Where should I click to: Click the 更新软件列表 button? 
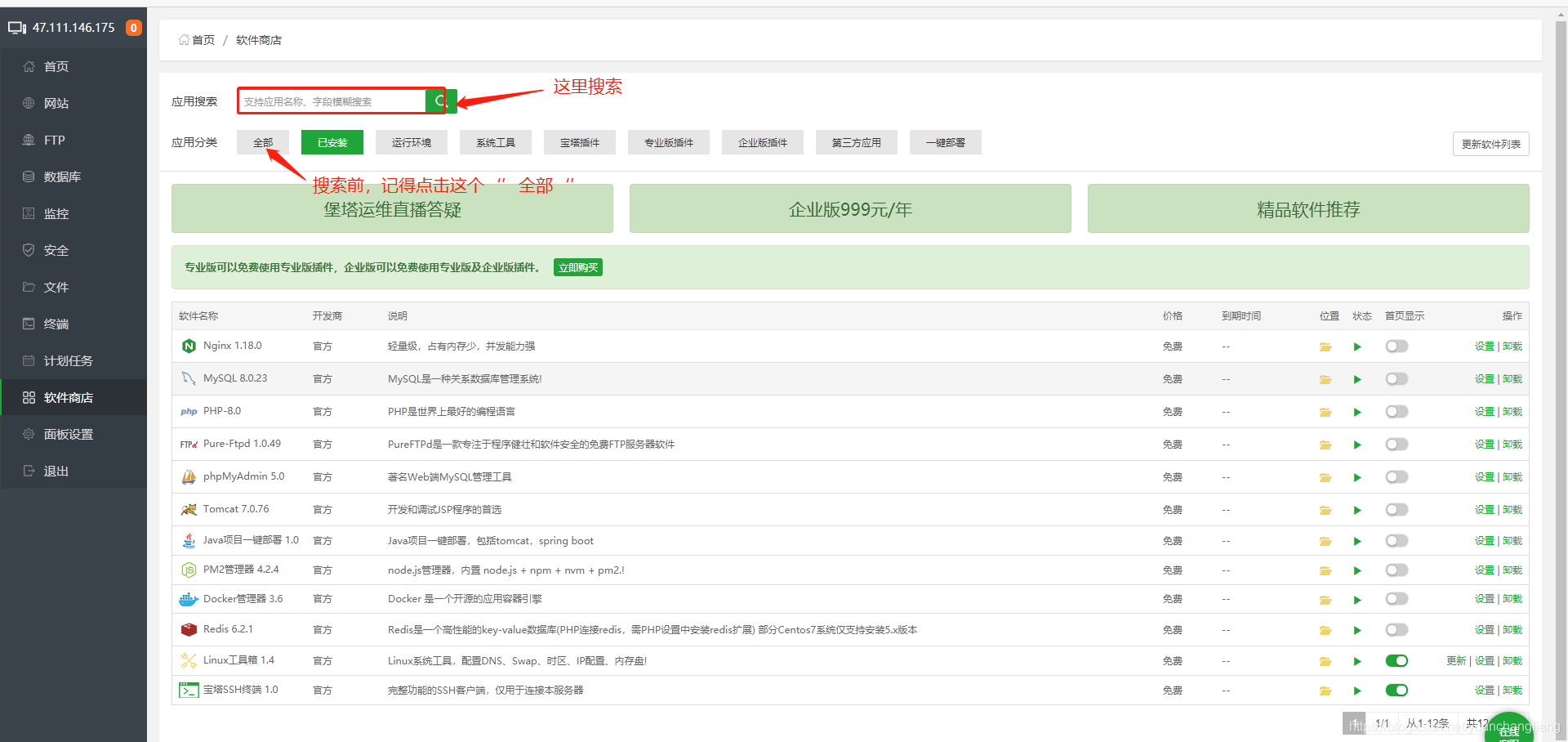pyautogui.click(x=1491, y=144)
